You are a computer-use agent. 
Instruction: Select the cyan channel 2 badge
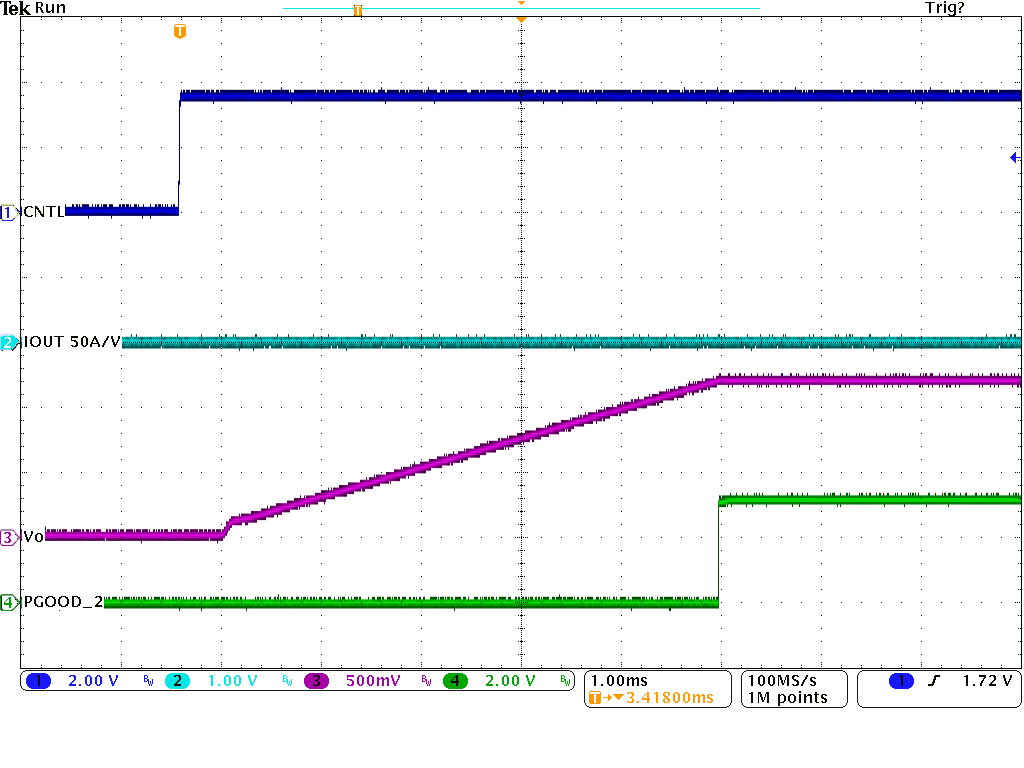tap(177, 681)
